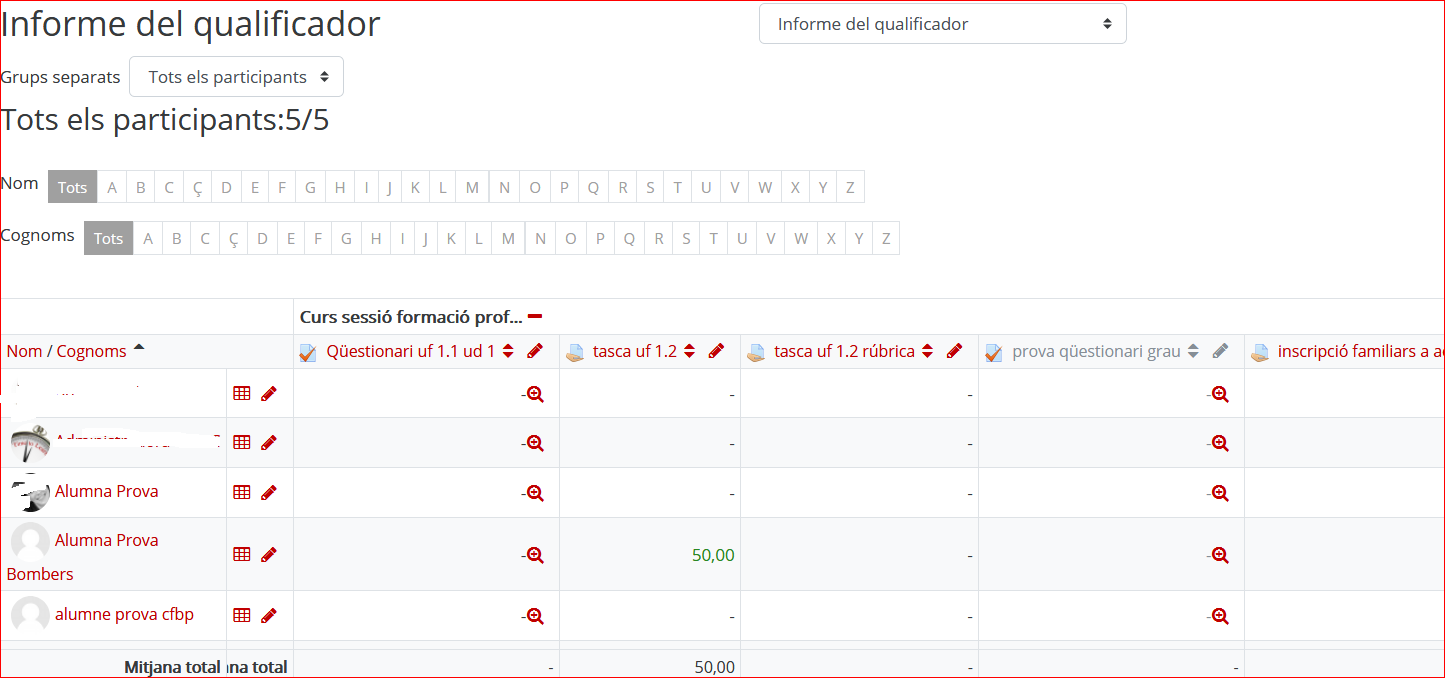The height and width of the screenshot is (678, 1445).
Task: Analyse prova qüestionari grau magnifier for alumne prova cfbp
Action: 1220,617
